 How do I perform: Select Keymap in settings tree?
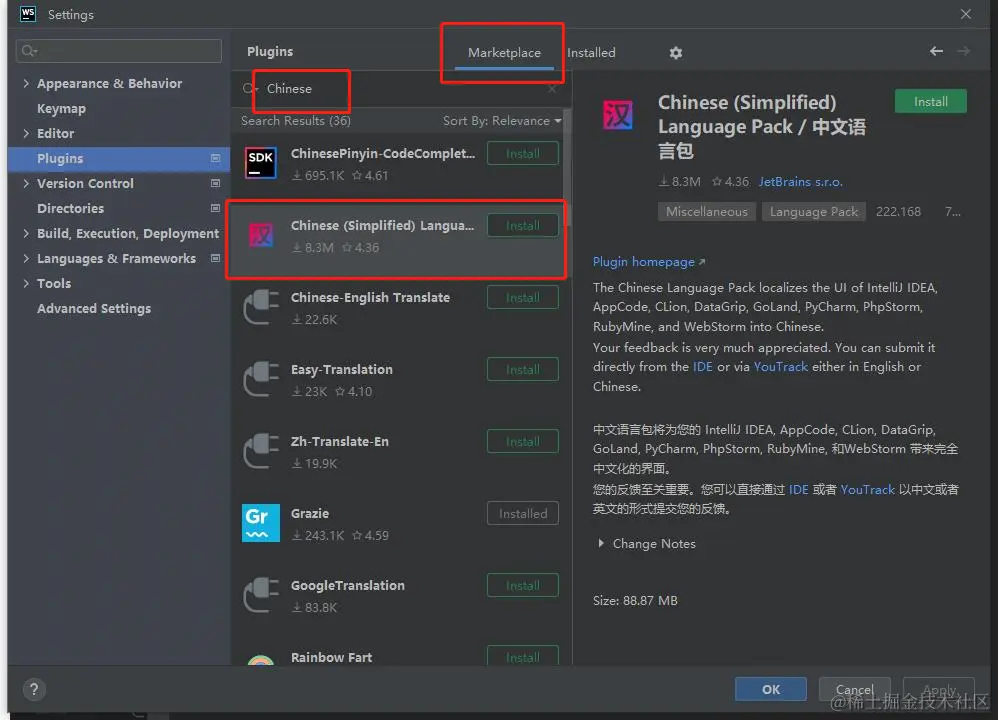(x=61, y=108)
